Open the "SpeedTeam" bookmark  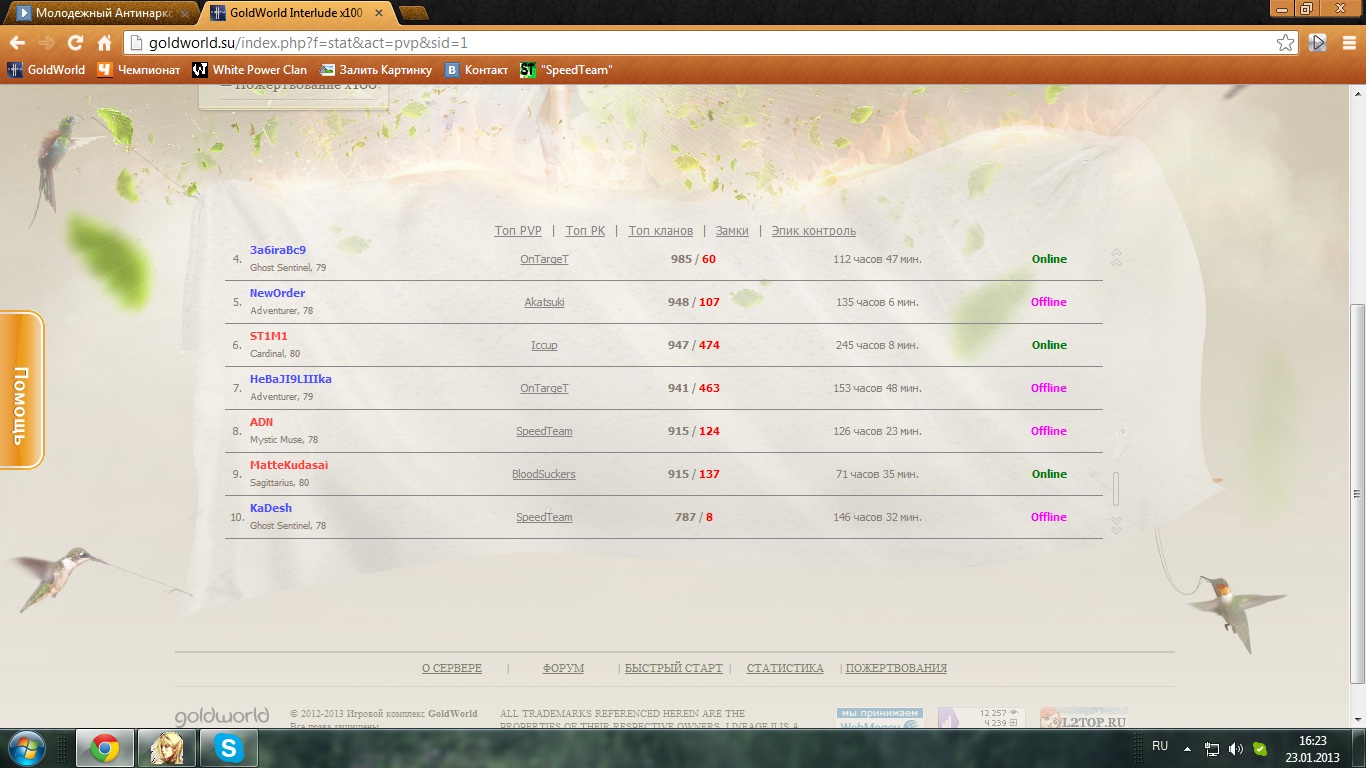[566, 70]
